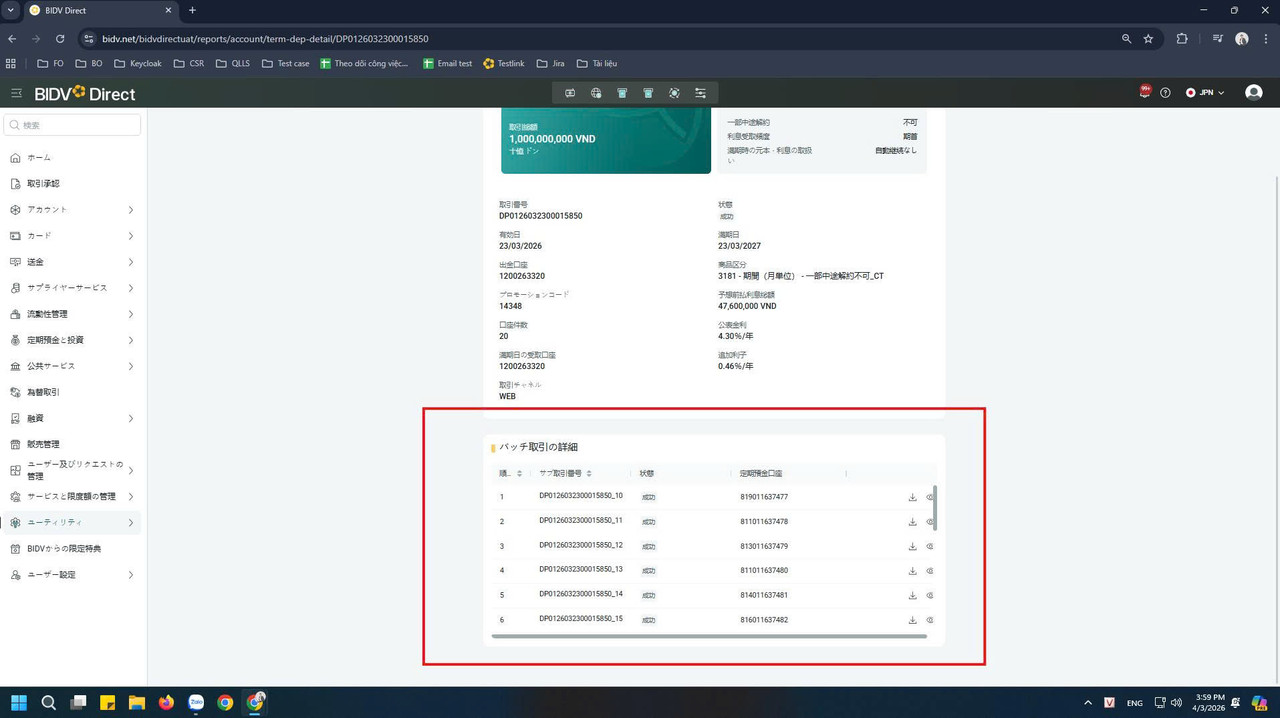The width and height of the screenshot is (1280, 718).
Task: Open the Chrome apps grid icon
Action: 11,63
